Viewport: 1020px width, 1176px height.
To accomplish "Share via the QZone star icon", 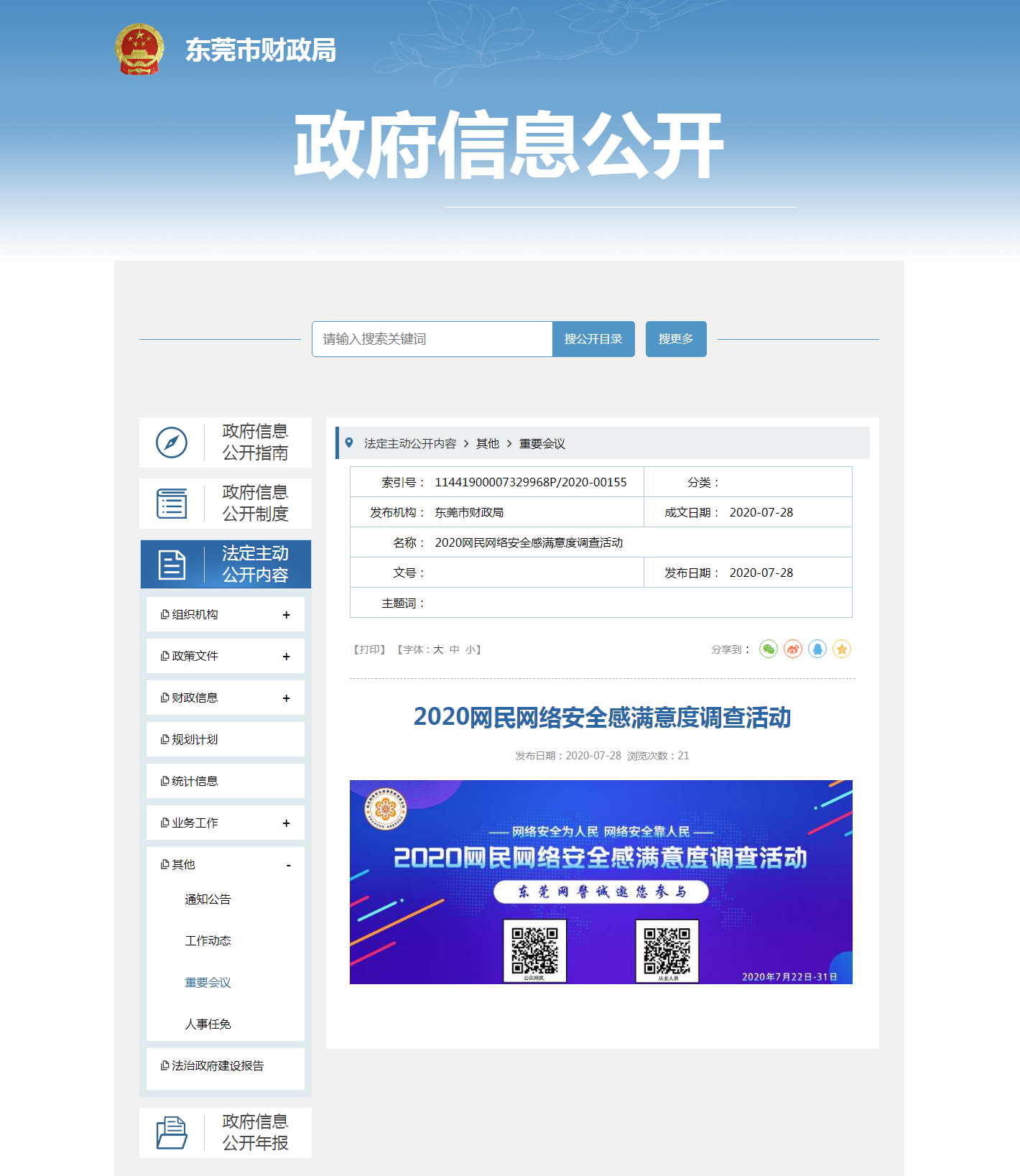I will 841,649.
